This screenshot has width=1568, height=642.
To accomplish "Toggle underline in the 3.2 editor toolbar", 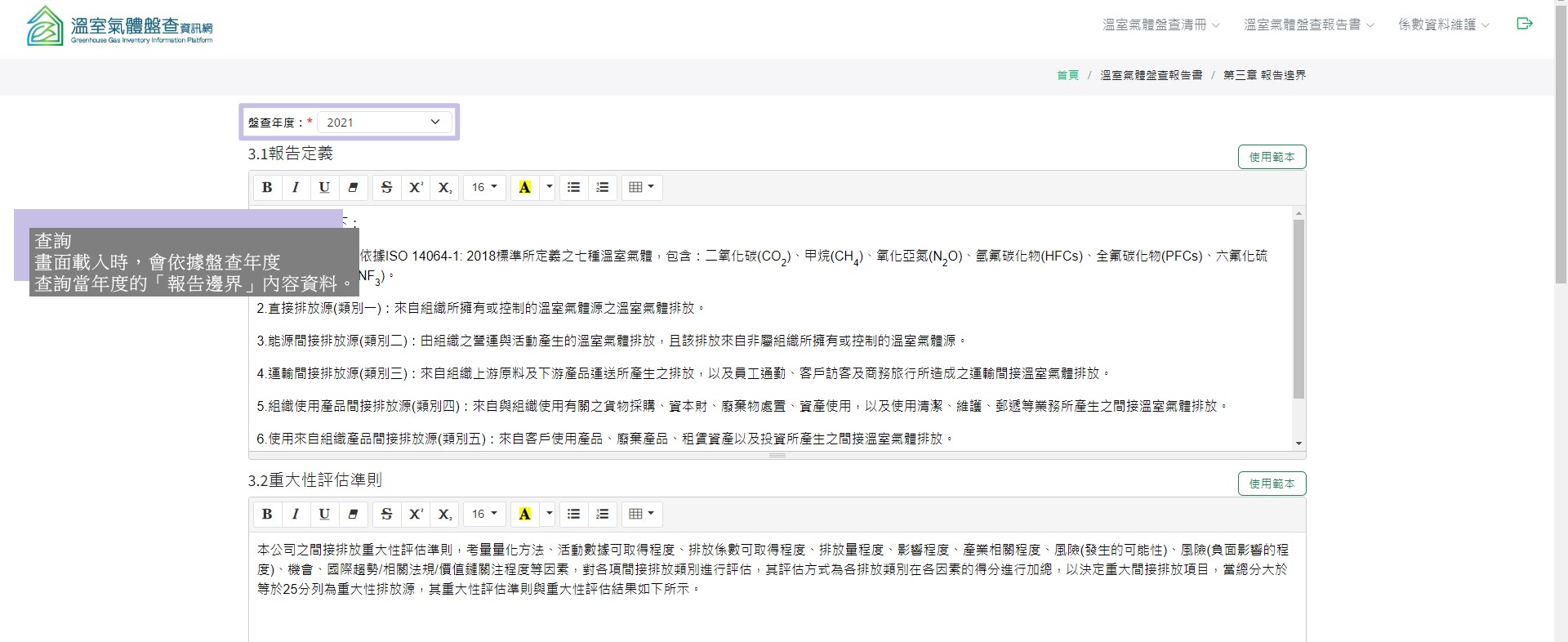I will 324,514.
